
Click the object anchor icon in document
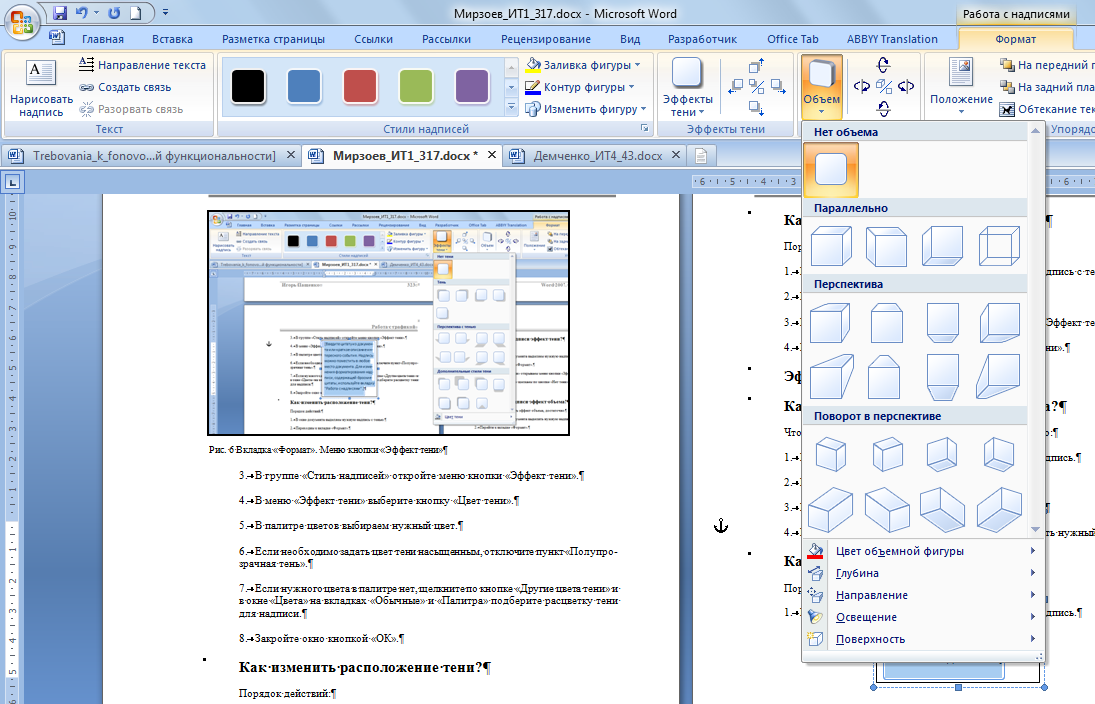pyautogui.click(x=721, y=526)
